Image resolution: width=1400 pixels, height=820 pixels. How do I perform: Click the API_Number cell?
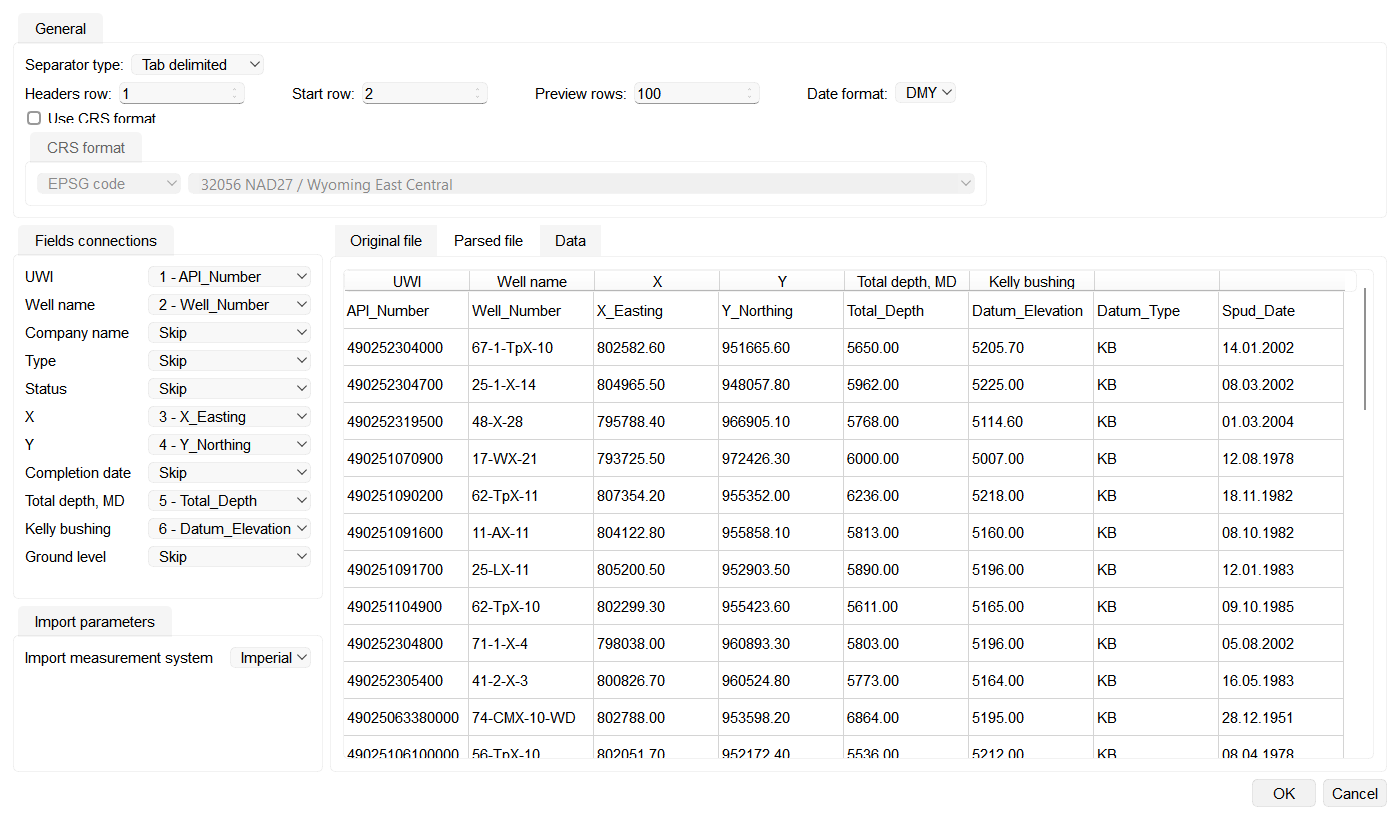pos(406,310)
